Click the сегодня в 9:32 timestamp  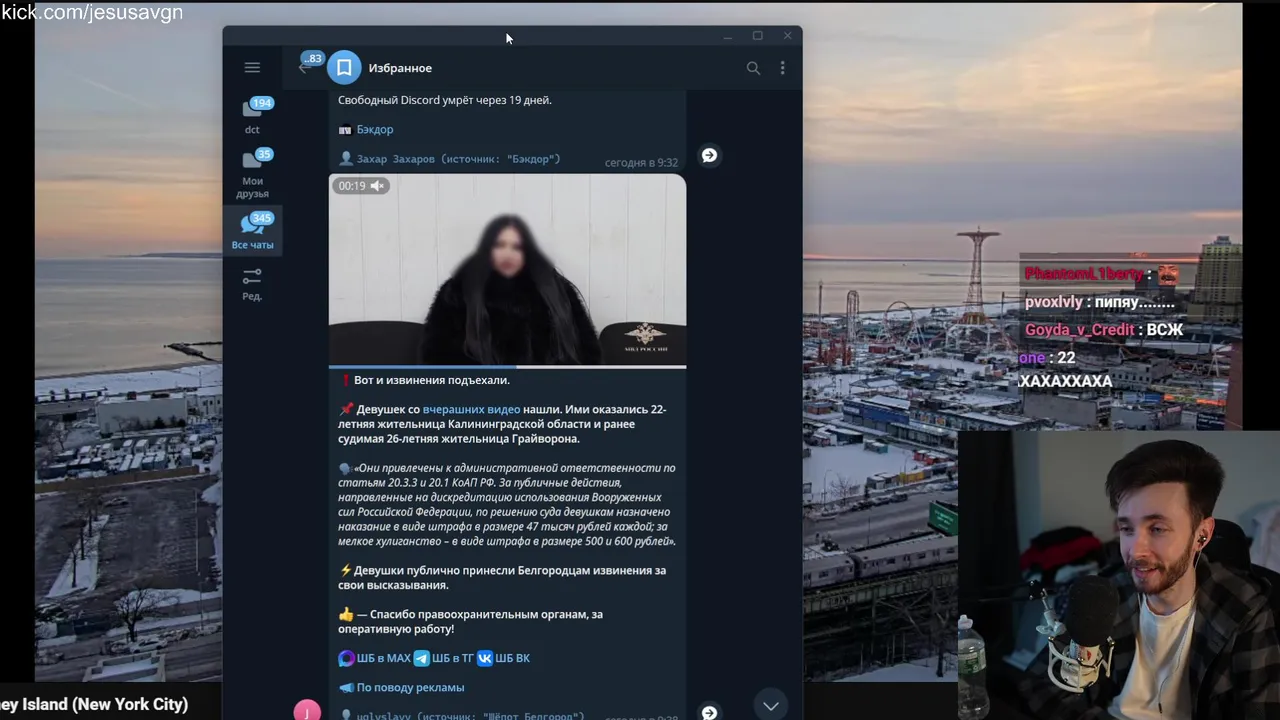641,162
